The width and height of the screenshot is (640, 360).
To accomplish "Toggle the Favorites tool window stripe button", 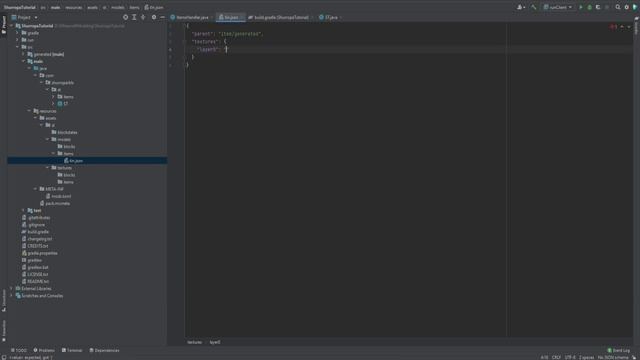I will pyautogui.click(x=4, y=331).
